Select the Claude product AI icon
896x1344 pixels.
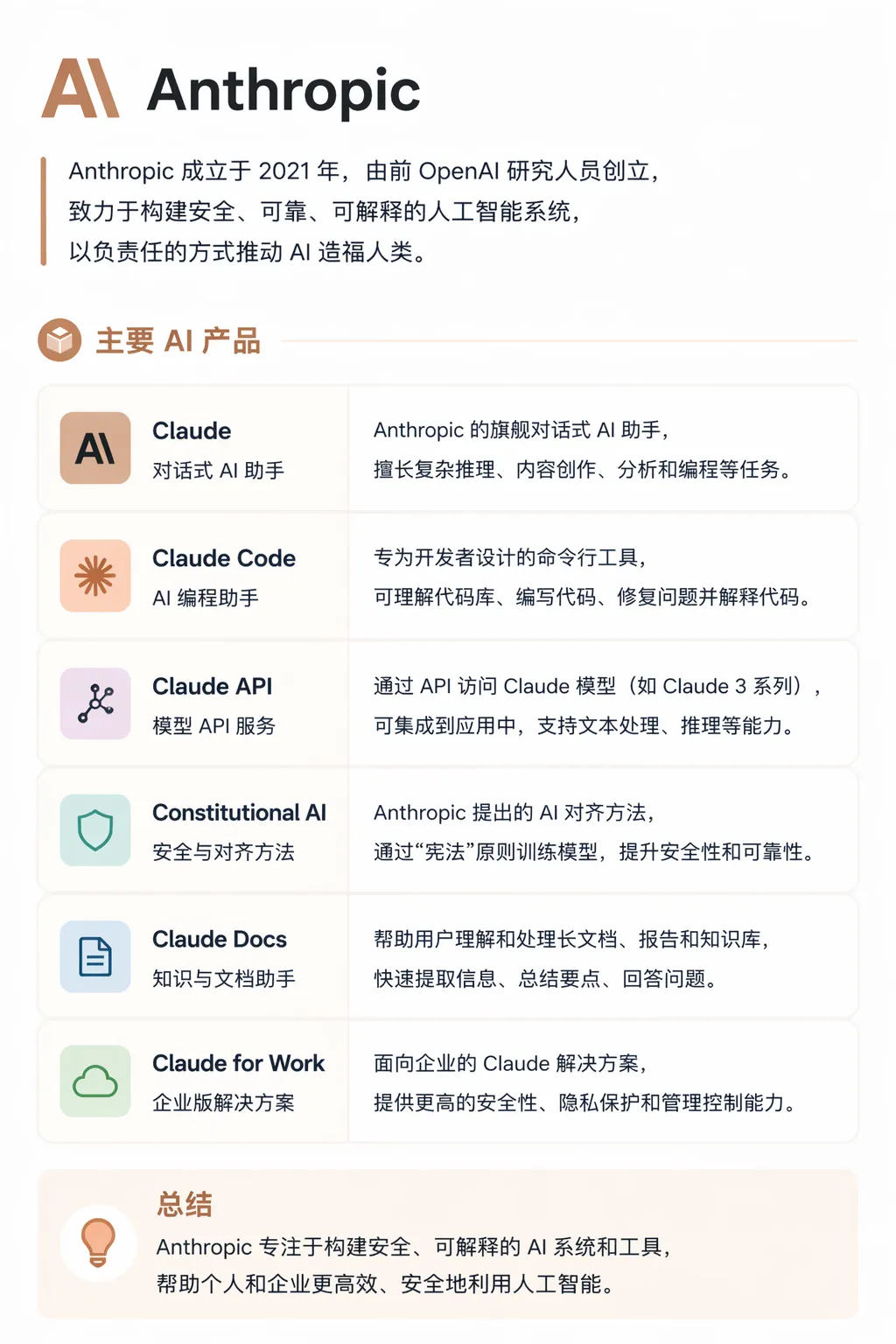pyautogui.click(x=95, y=449)
